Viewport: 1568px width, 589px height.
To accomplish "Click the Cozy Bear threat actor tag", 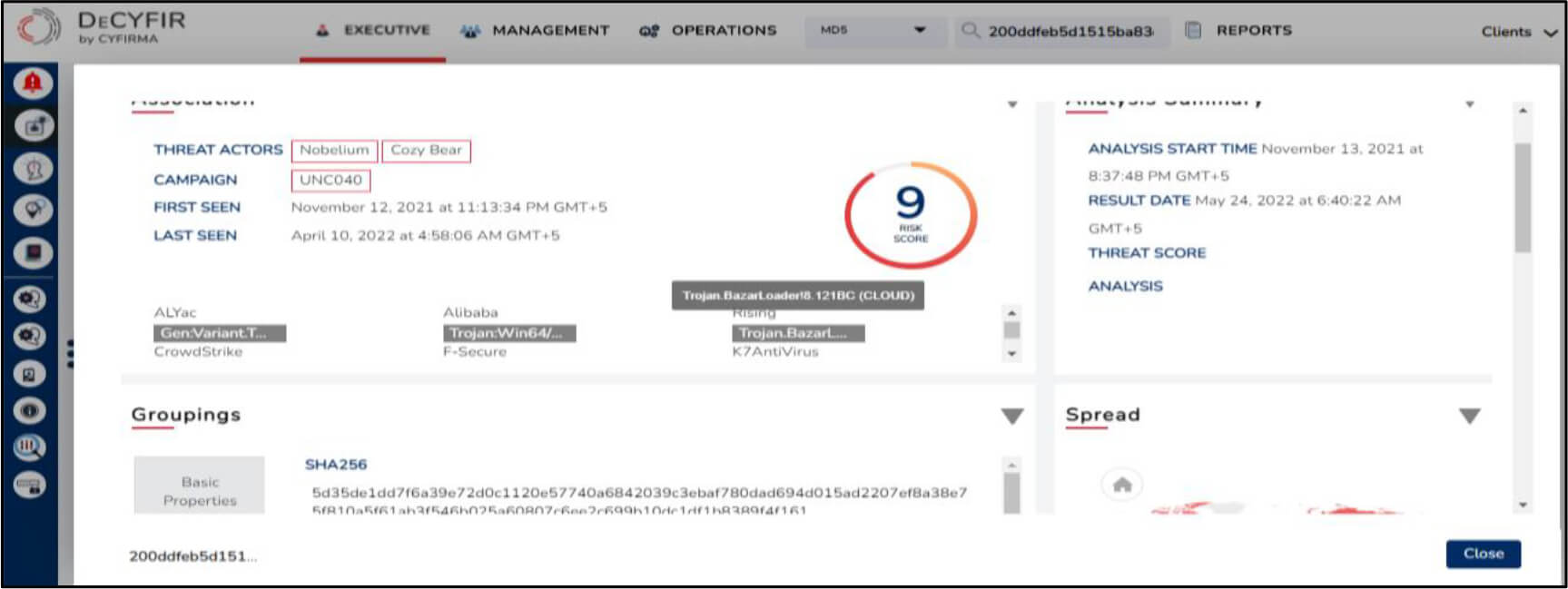I will (426, 151).
